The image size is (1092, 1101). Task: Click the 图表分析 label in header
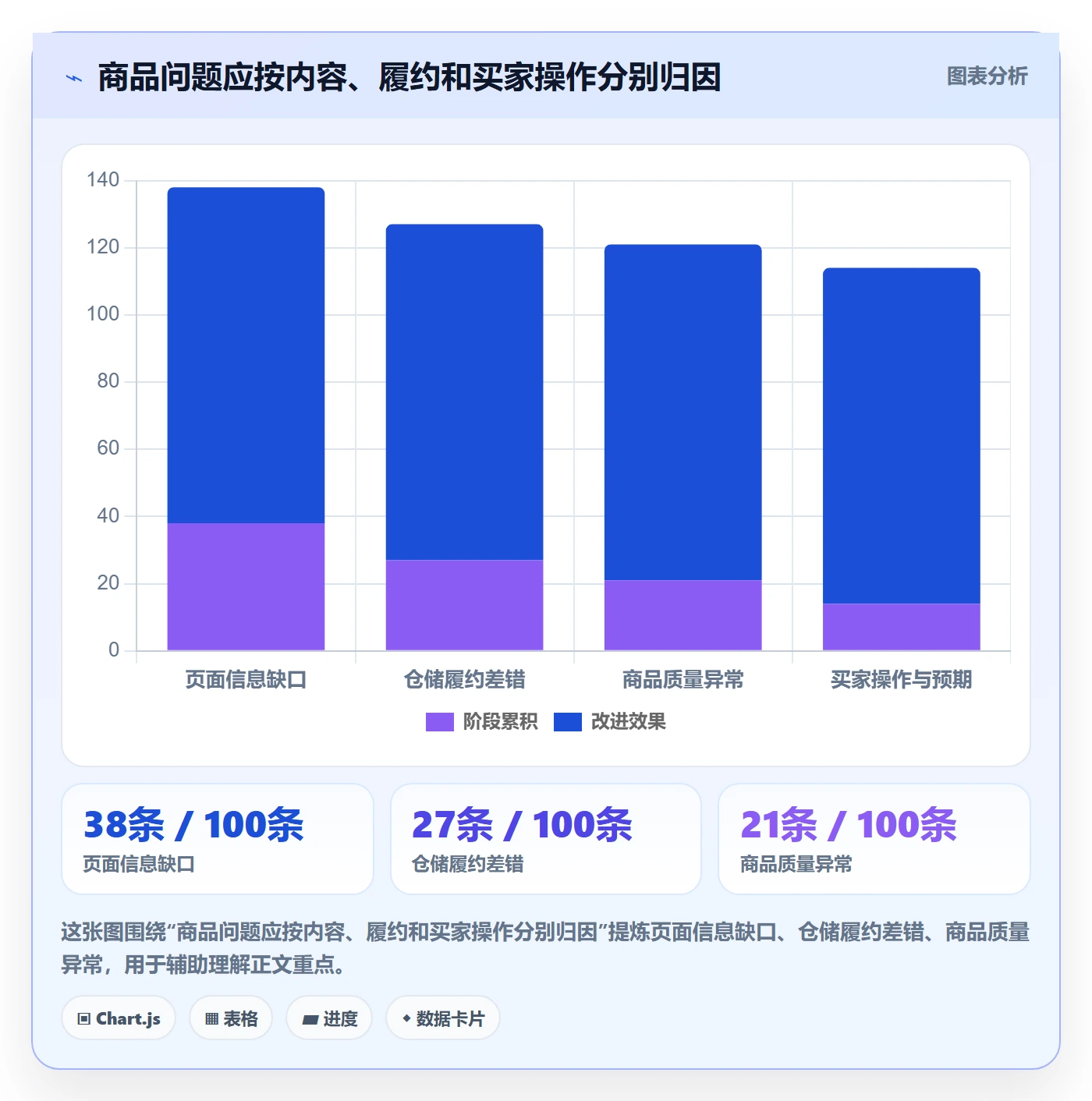(x=987, y=76)
